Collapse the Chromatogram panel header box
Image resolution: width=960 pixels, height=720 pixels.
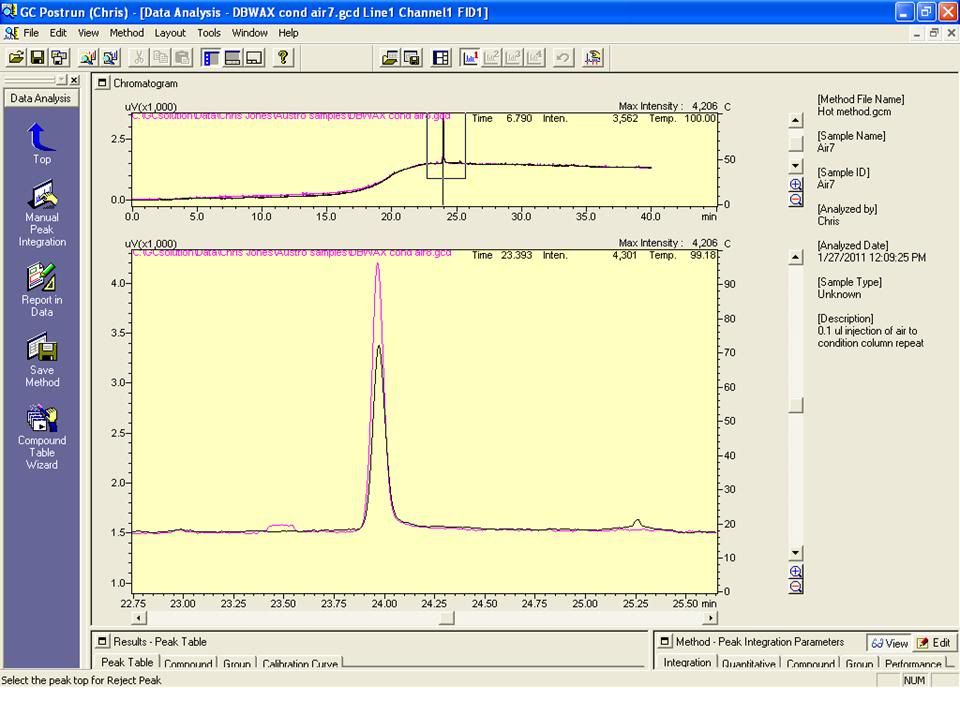103,83
